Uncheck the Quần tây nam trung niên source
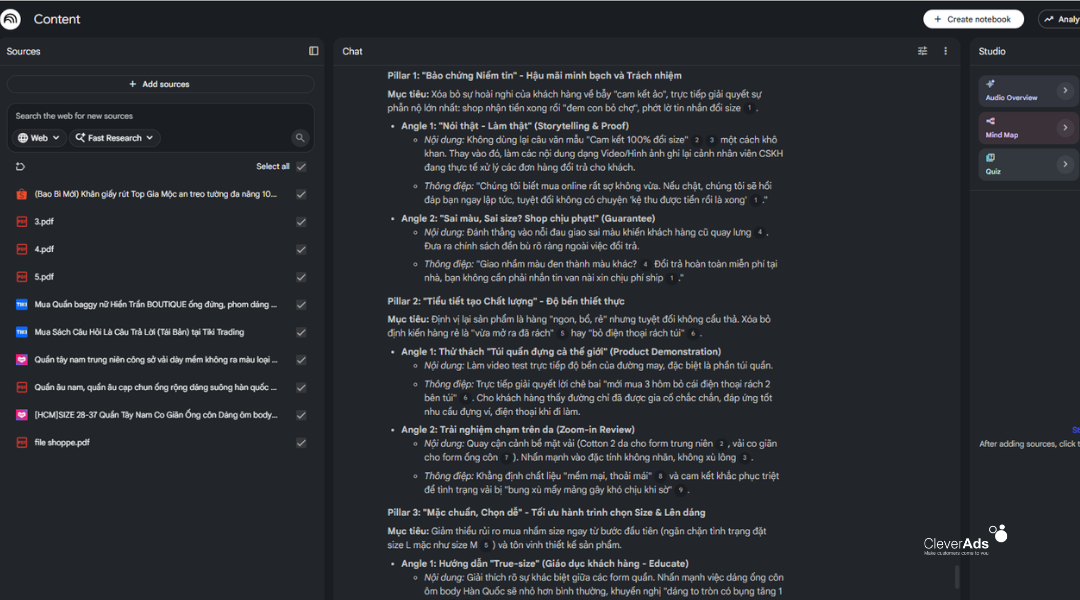Image resolution: width=1080 pixels, height=600 pixels. [301, 360]
